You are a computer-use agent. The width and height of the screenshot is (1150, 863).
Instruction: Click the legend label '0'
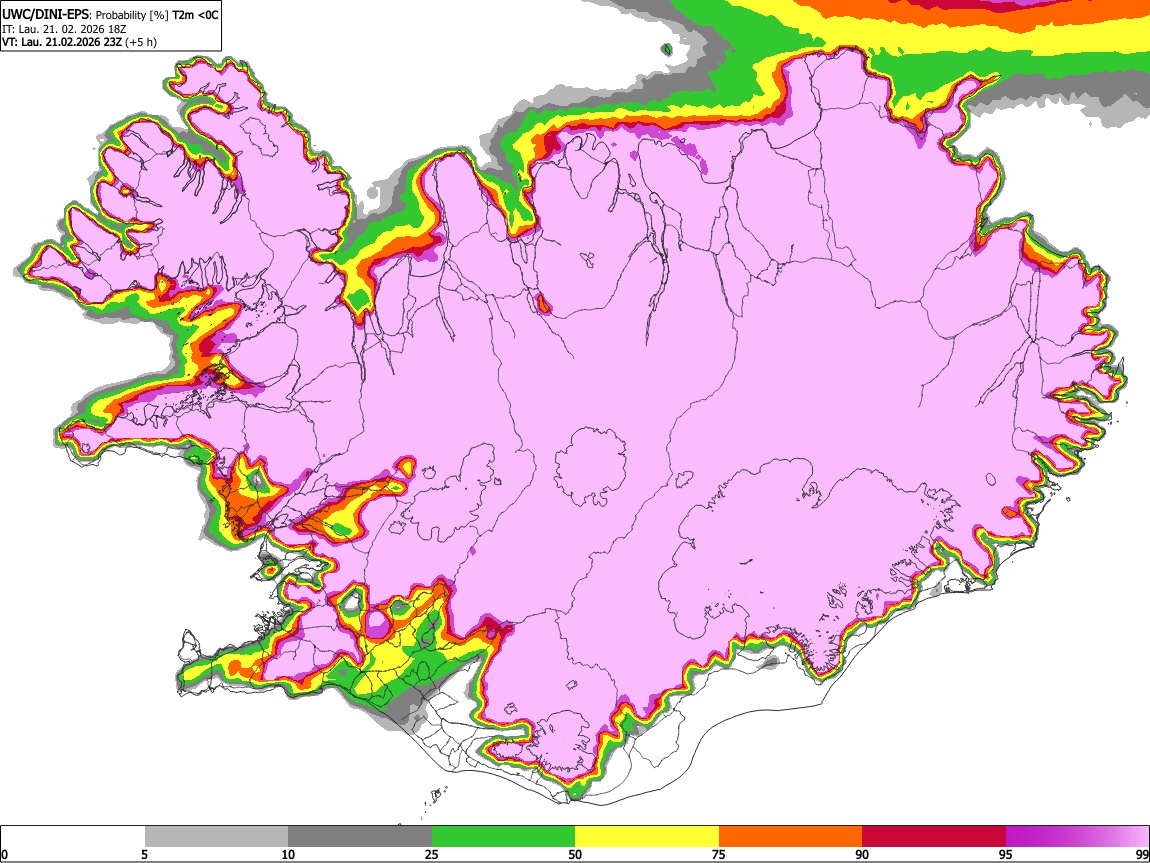click(4, 854)
